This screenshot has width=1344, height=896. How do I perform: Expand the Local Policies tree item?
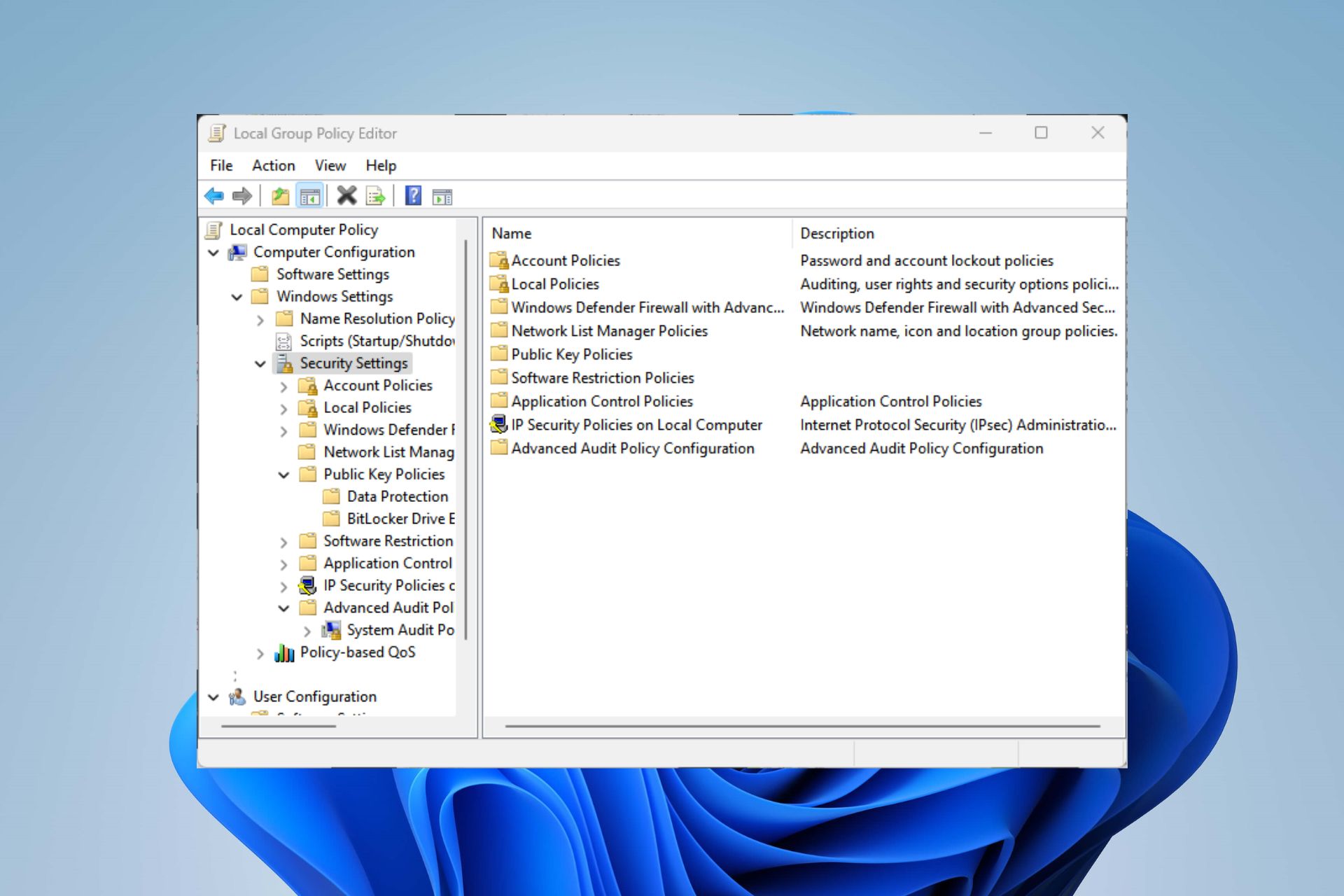283,407
